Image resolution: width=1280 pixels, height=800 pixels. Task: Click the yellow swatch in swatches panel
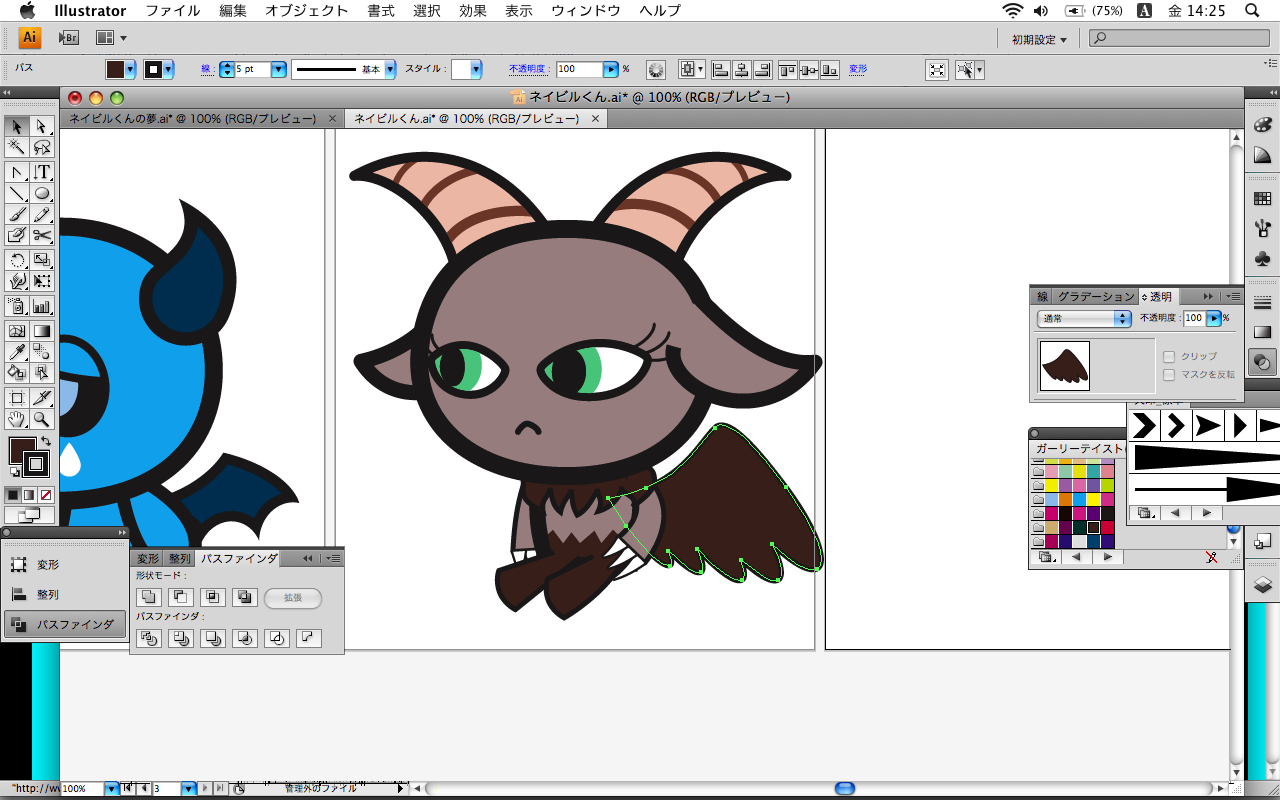(x=1051, y=486)
